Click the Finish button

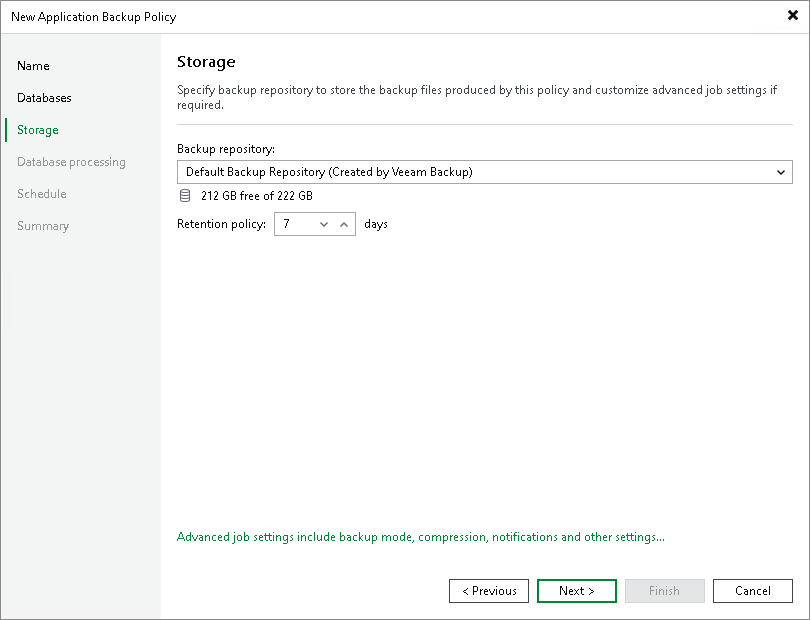[x=664, y=591]
